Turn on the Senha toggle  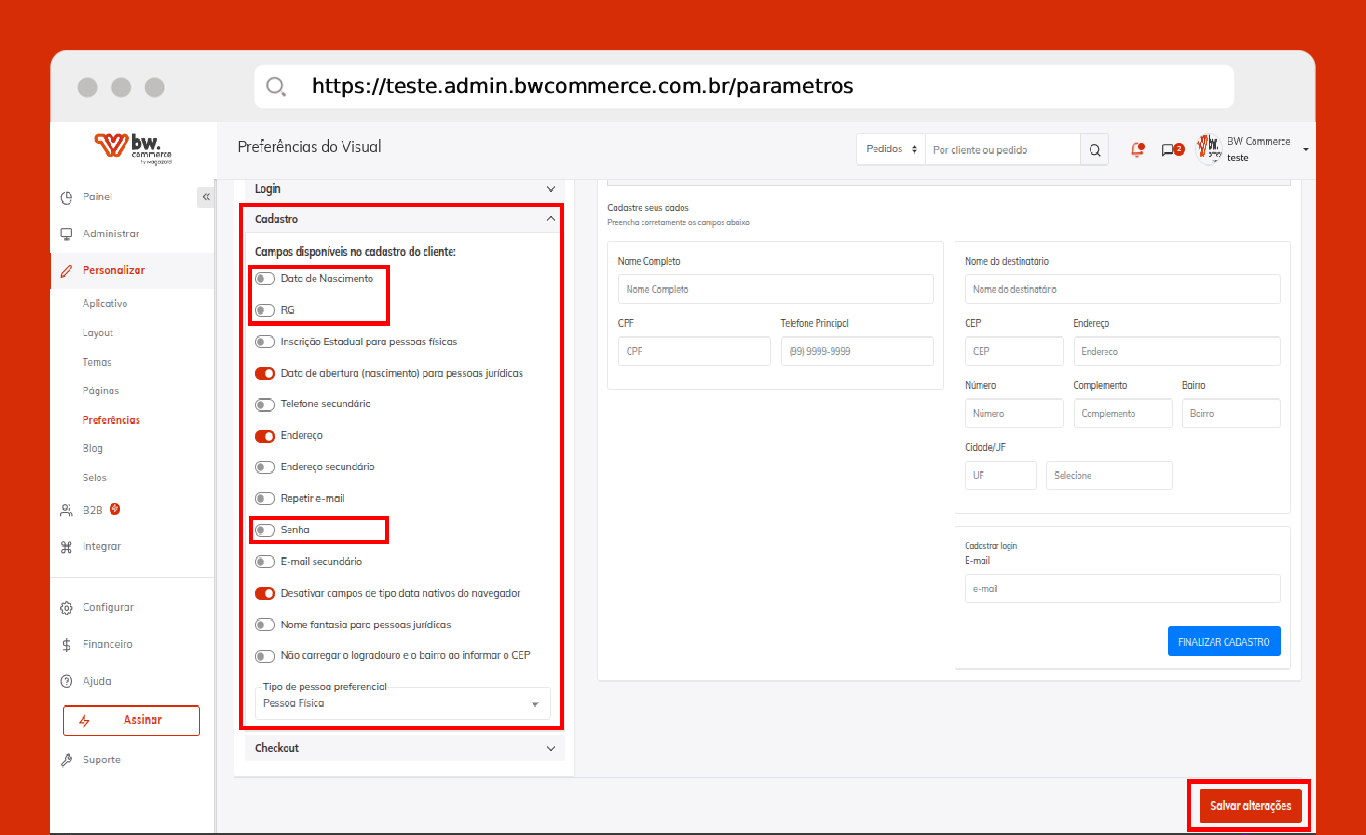[265, 530]
